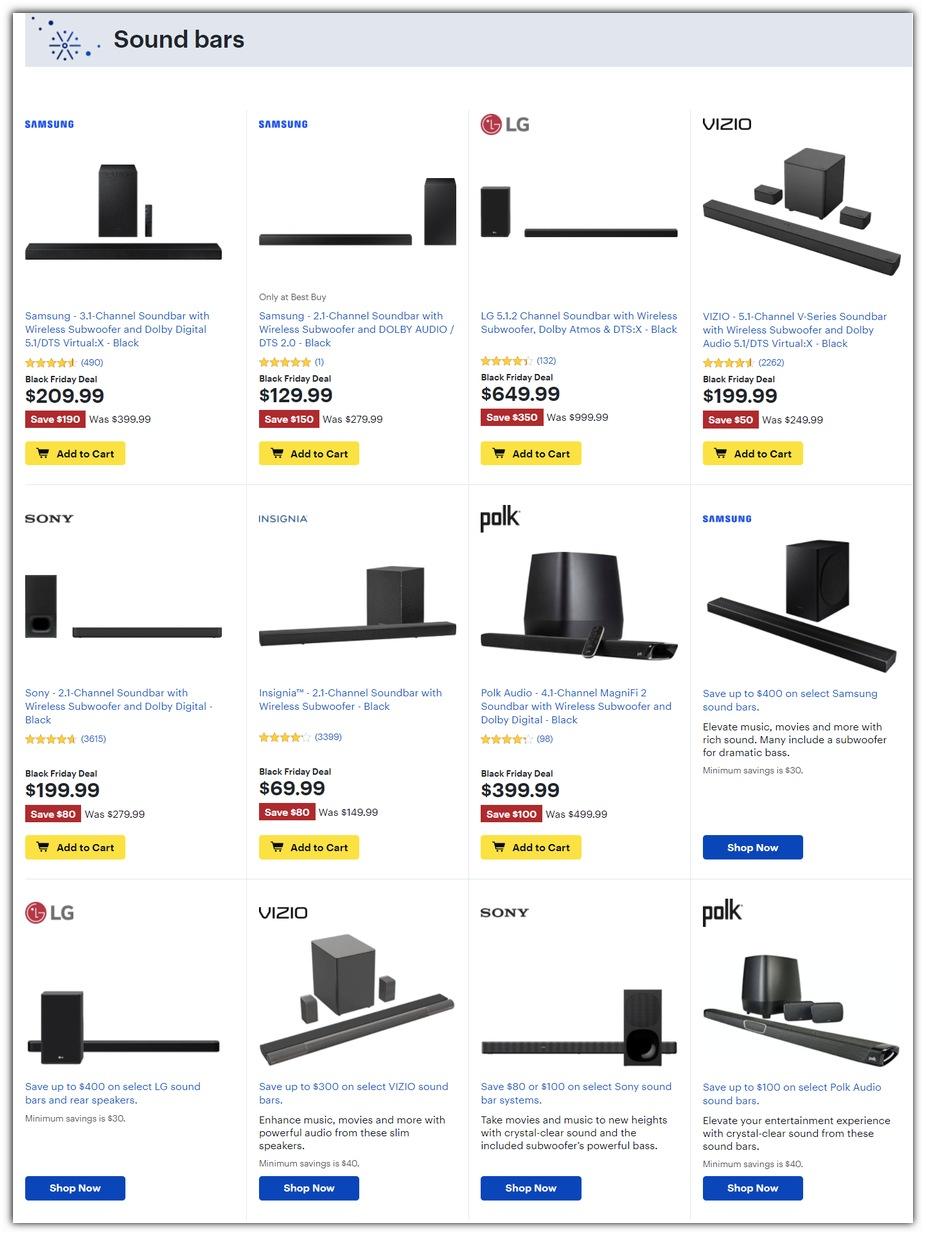Click the Samsung 2.1-Channel soundbar product image
The image size is (927, 1237).
point(357,213)
